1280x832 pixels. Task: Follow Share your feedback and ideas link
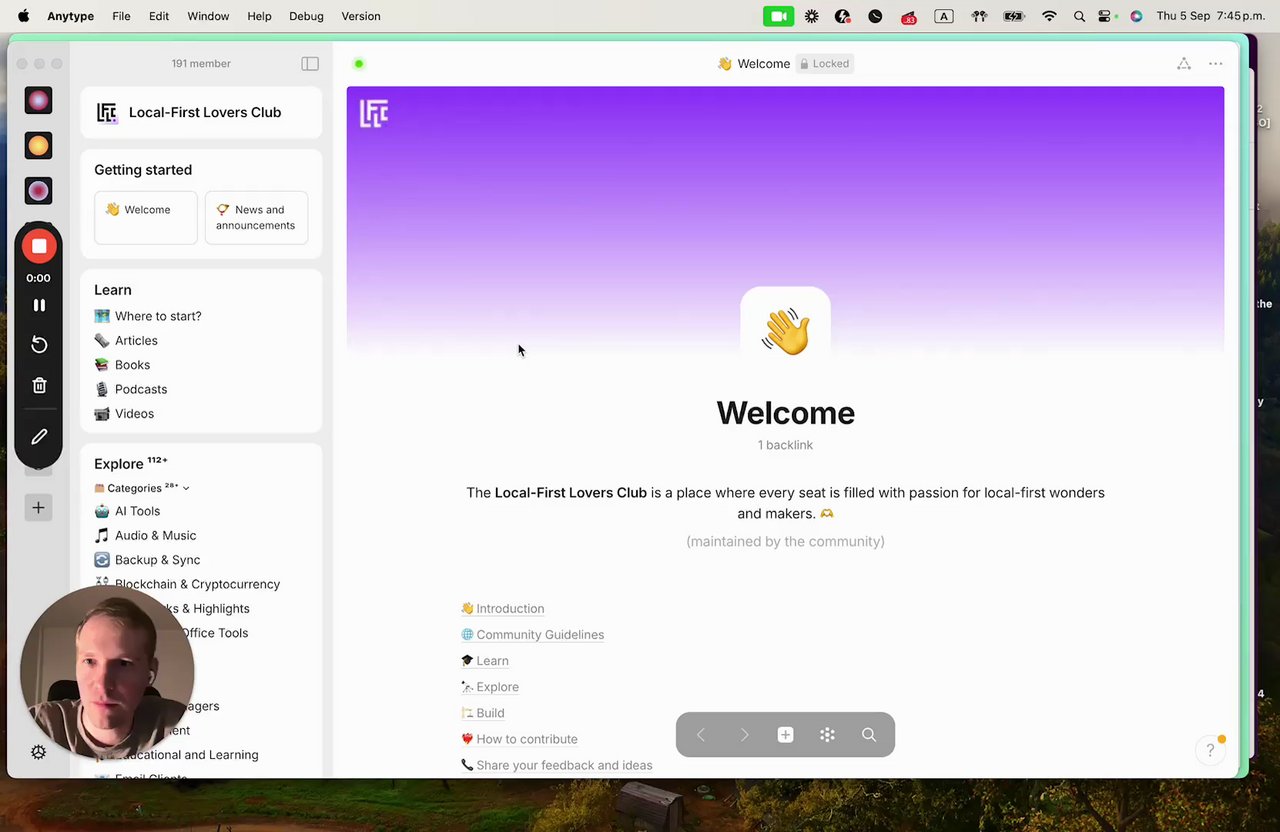coord(557,765)
